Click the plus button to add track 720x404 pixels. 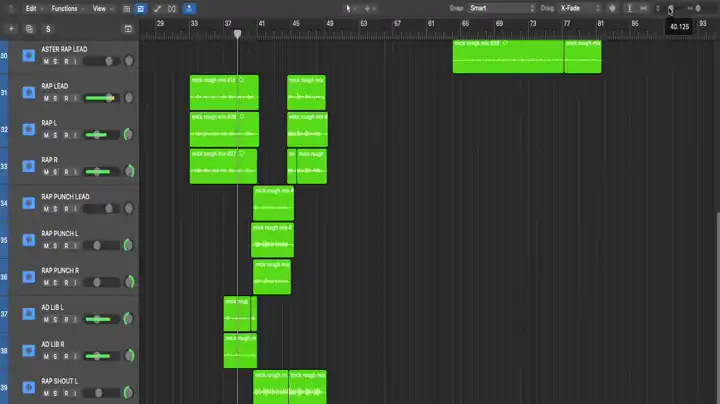tap(11, 29)
